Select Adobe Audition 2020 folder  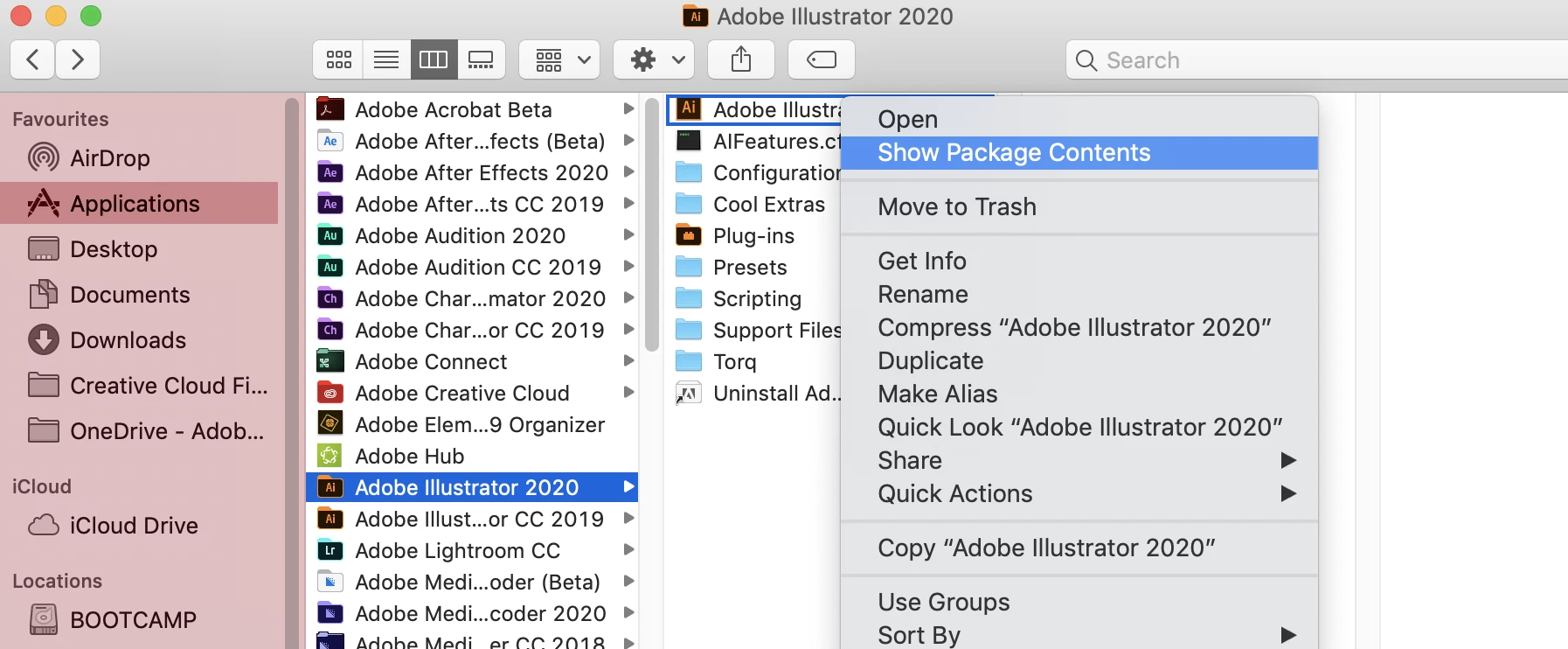pos(472,235)
